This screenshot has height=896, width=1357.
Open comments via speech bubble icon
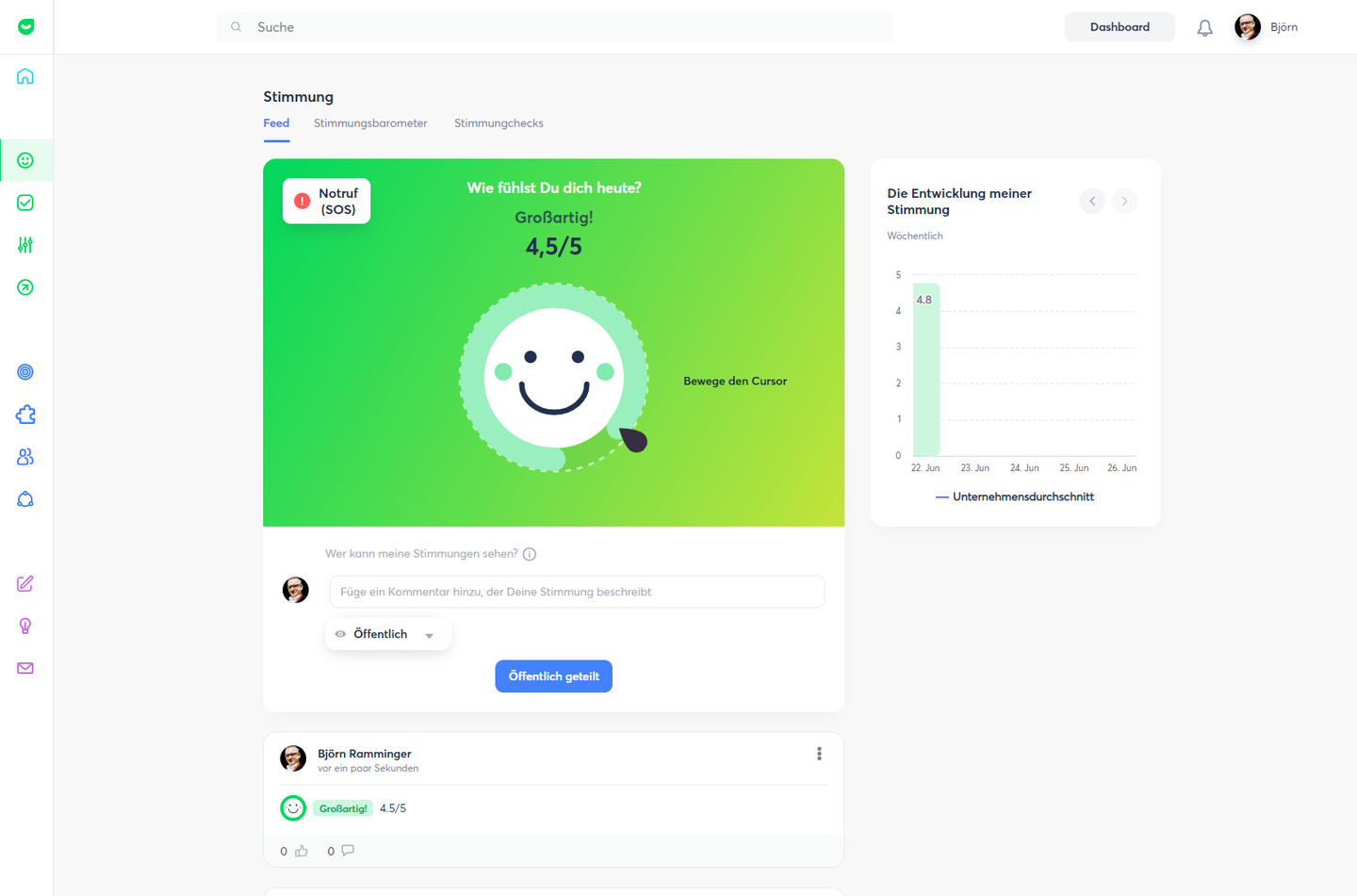point(348,851)
